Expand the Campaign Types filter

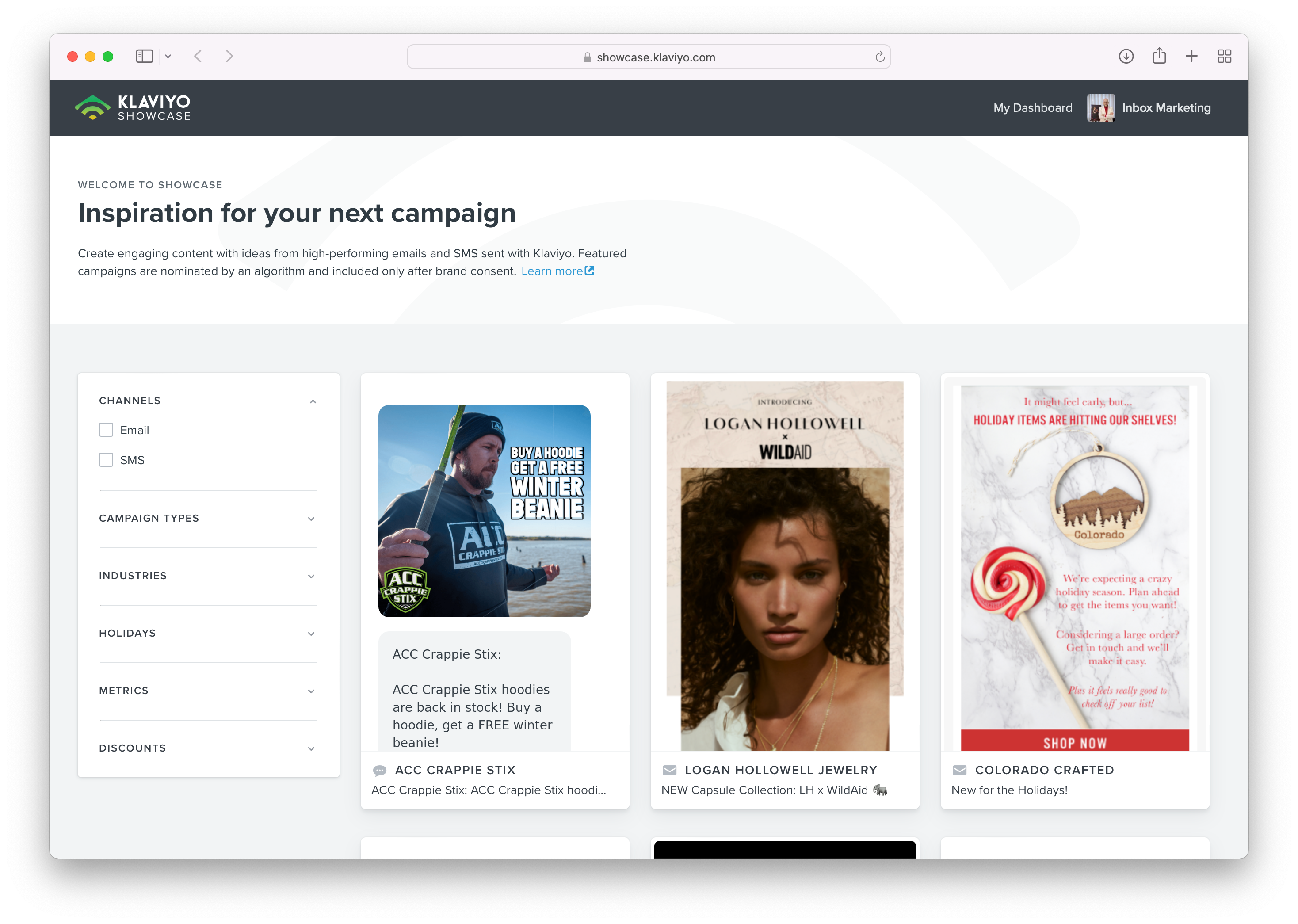(x=311, y=518)
